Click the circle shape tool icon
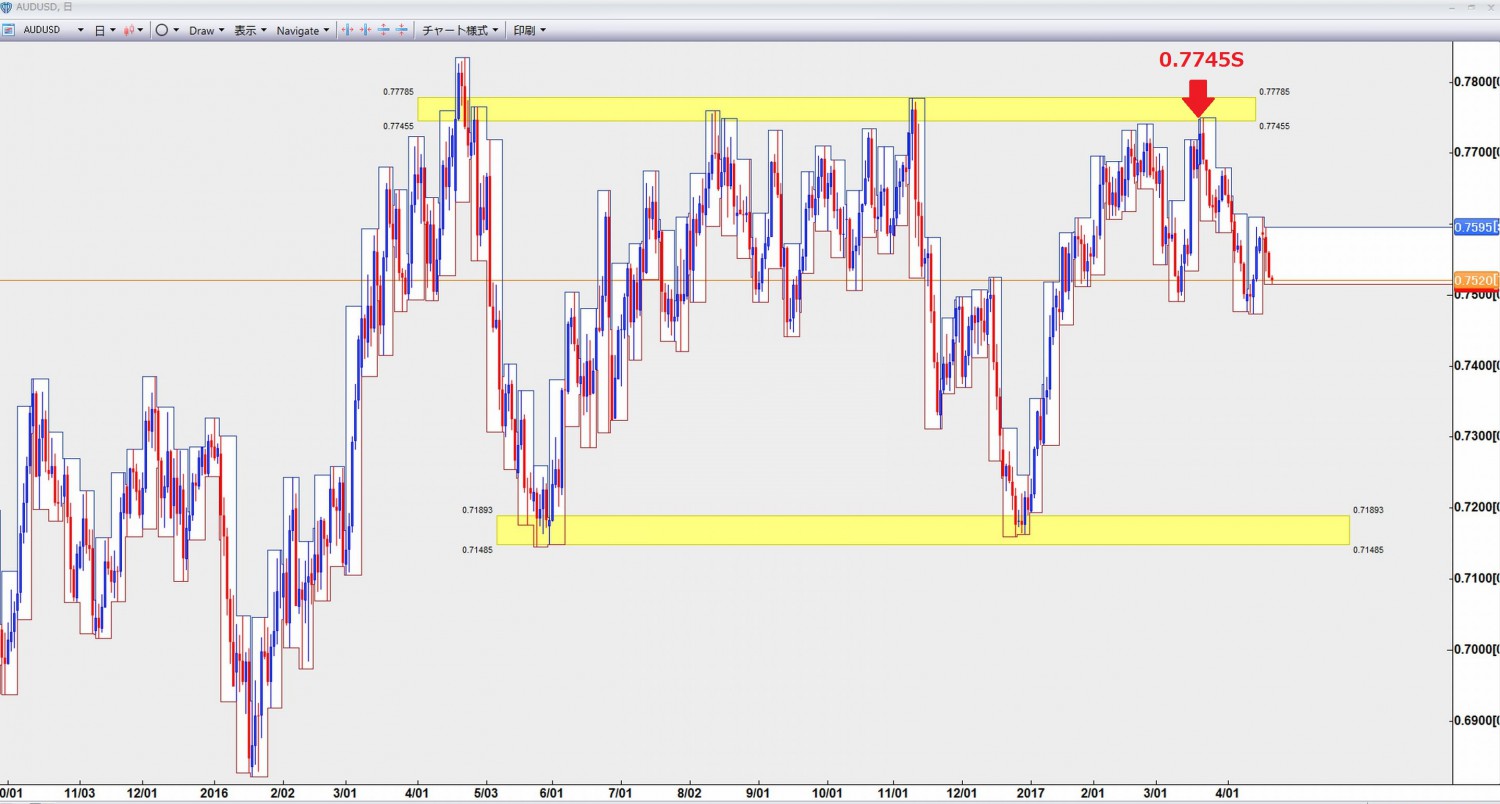The image size is (1500, 804). [x=161, y=30]
